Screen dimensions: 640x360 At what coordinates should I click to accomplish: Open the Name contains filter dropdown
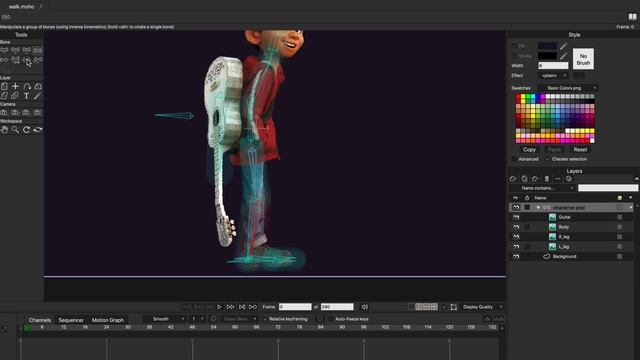tap(542, 188)
